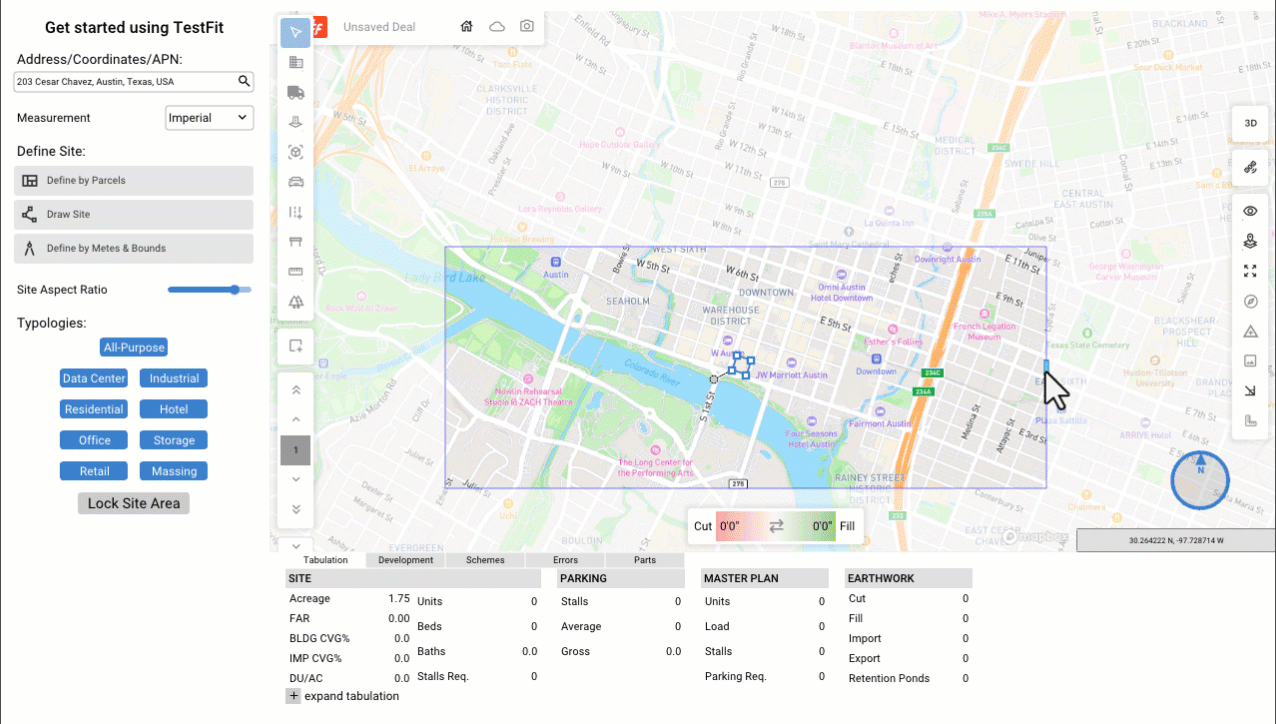Open the Errors tab

point(565,560)
